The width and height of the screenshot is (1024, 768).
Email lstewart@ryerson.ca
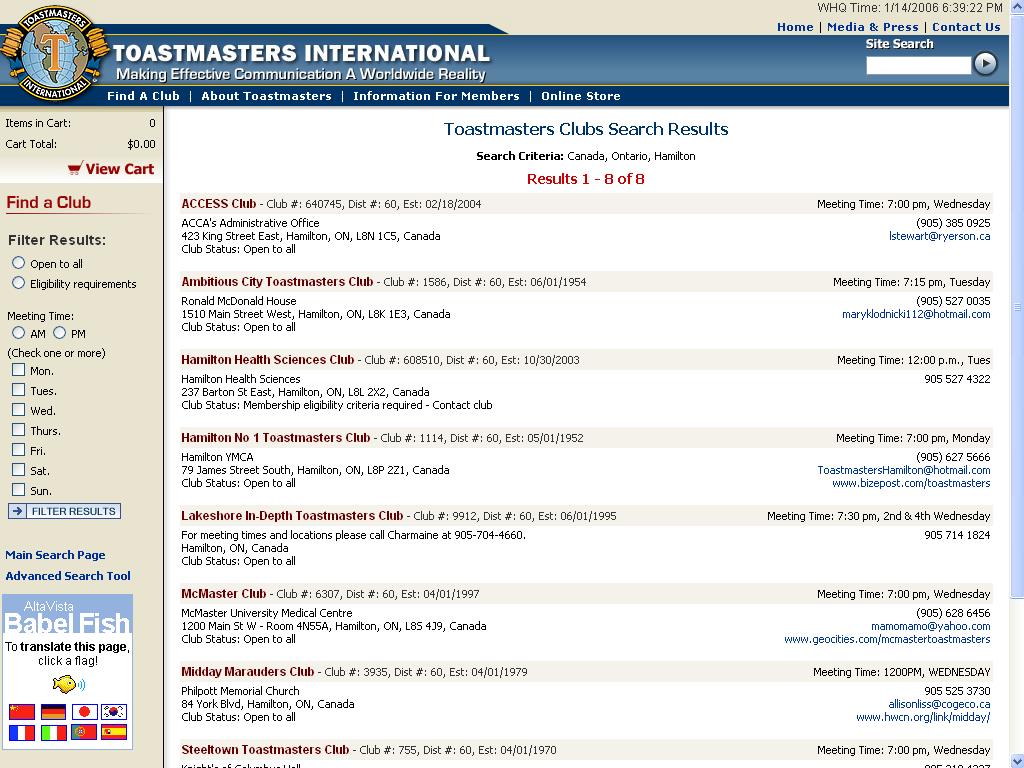939,236
